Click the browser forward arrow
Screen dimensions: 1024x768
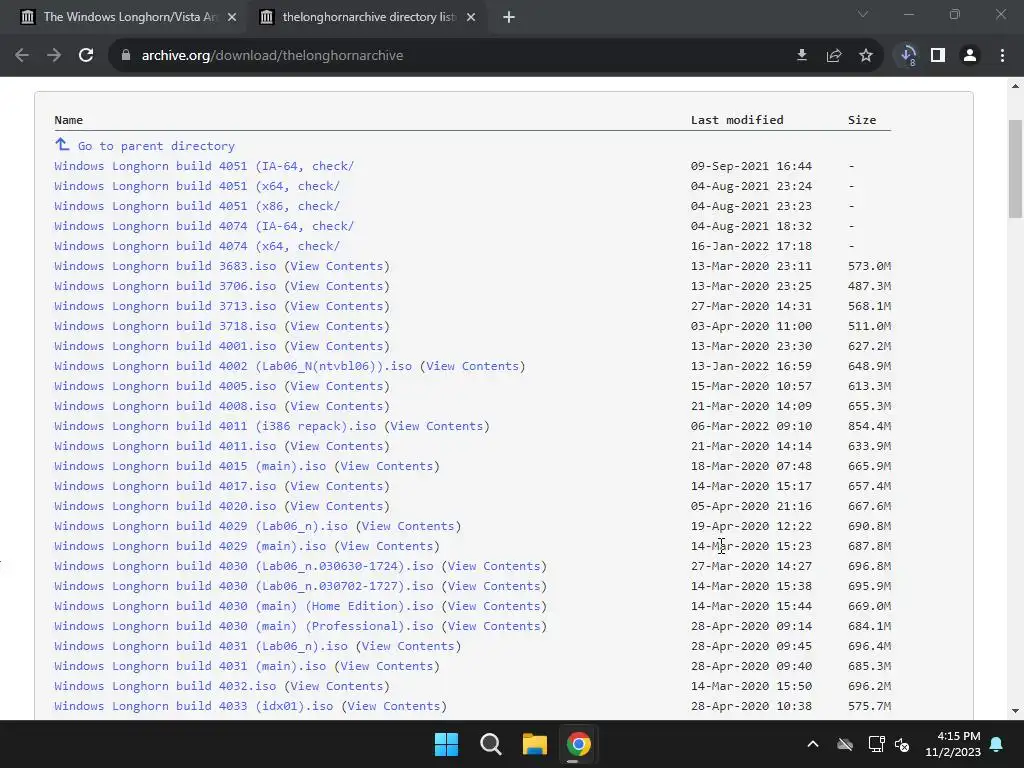[54, 56]
